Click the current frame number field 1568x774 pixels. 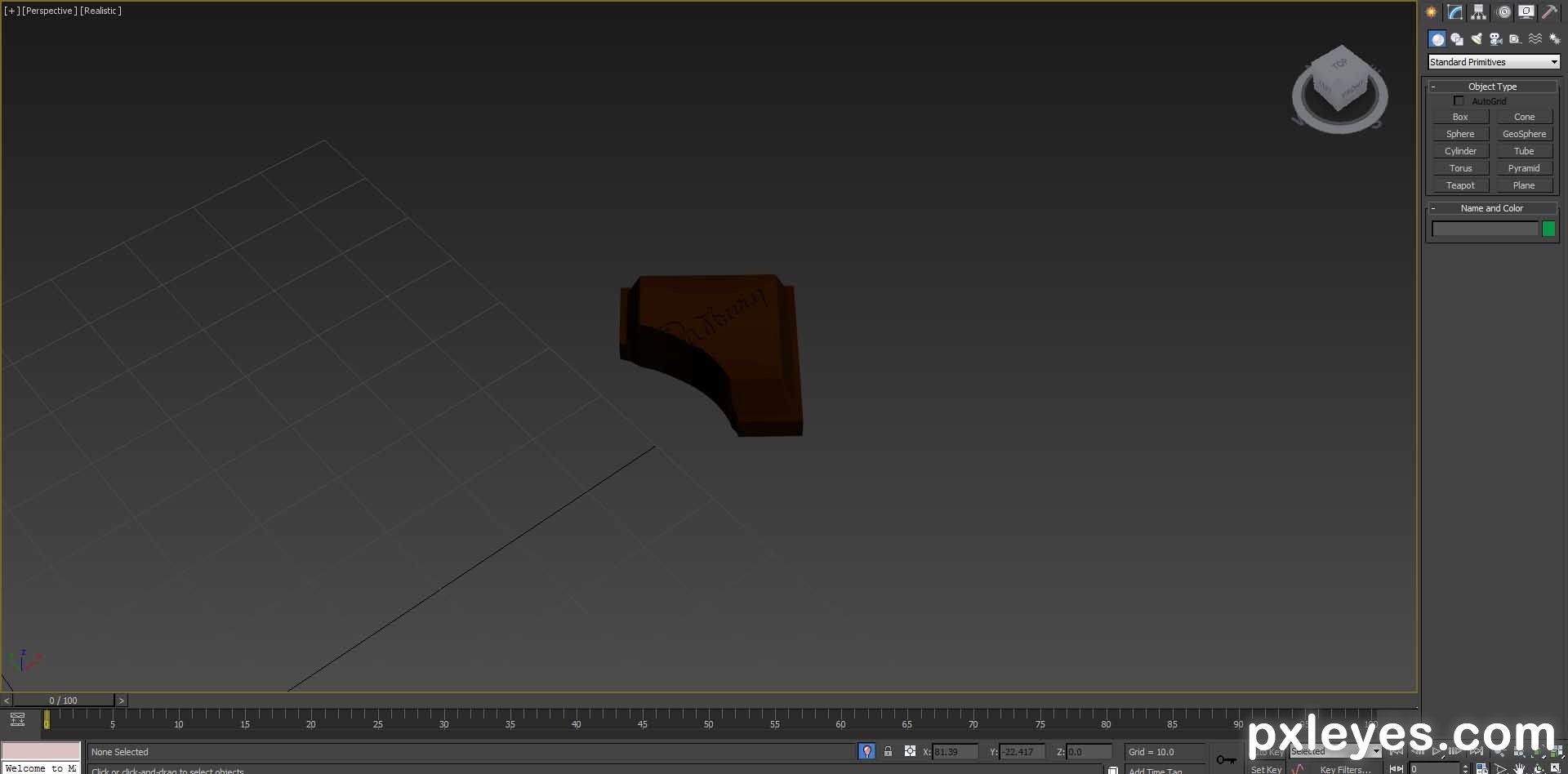coord(1434,769)
